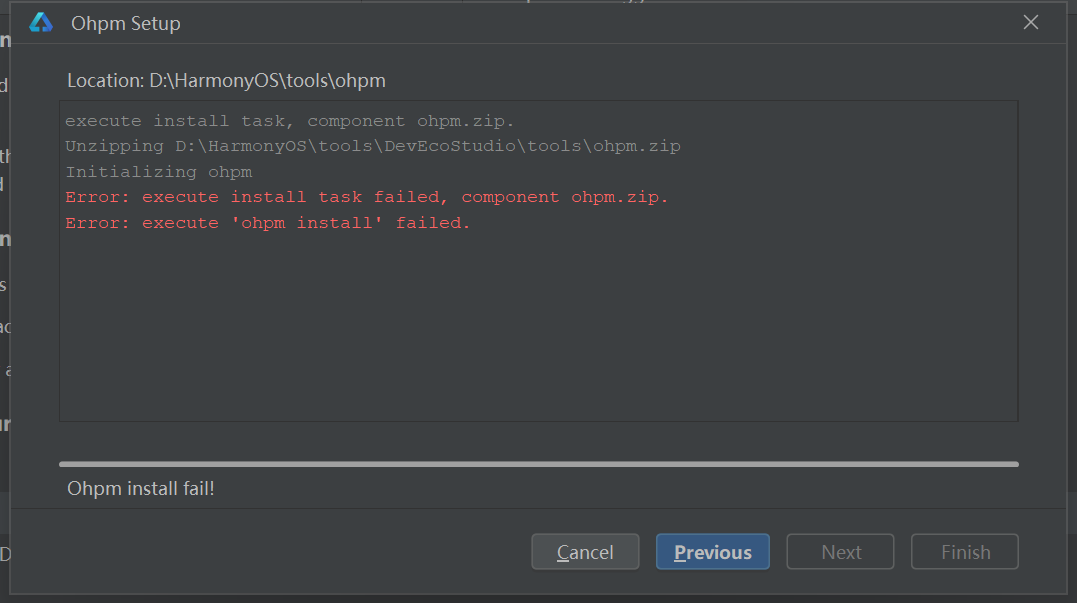Click the 'execute install task, component ohpm.zip.' log line
The image size is (1077, 603).
click(289, 121)
